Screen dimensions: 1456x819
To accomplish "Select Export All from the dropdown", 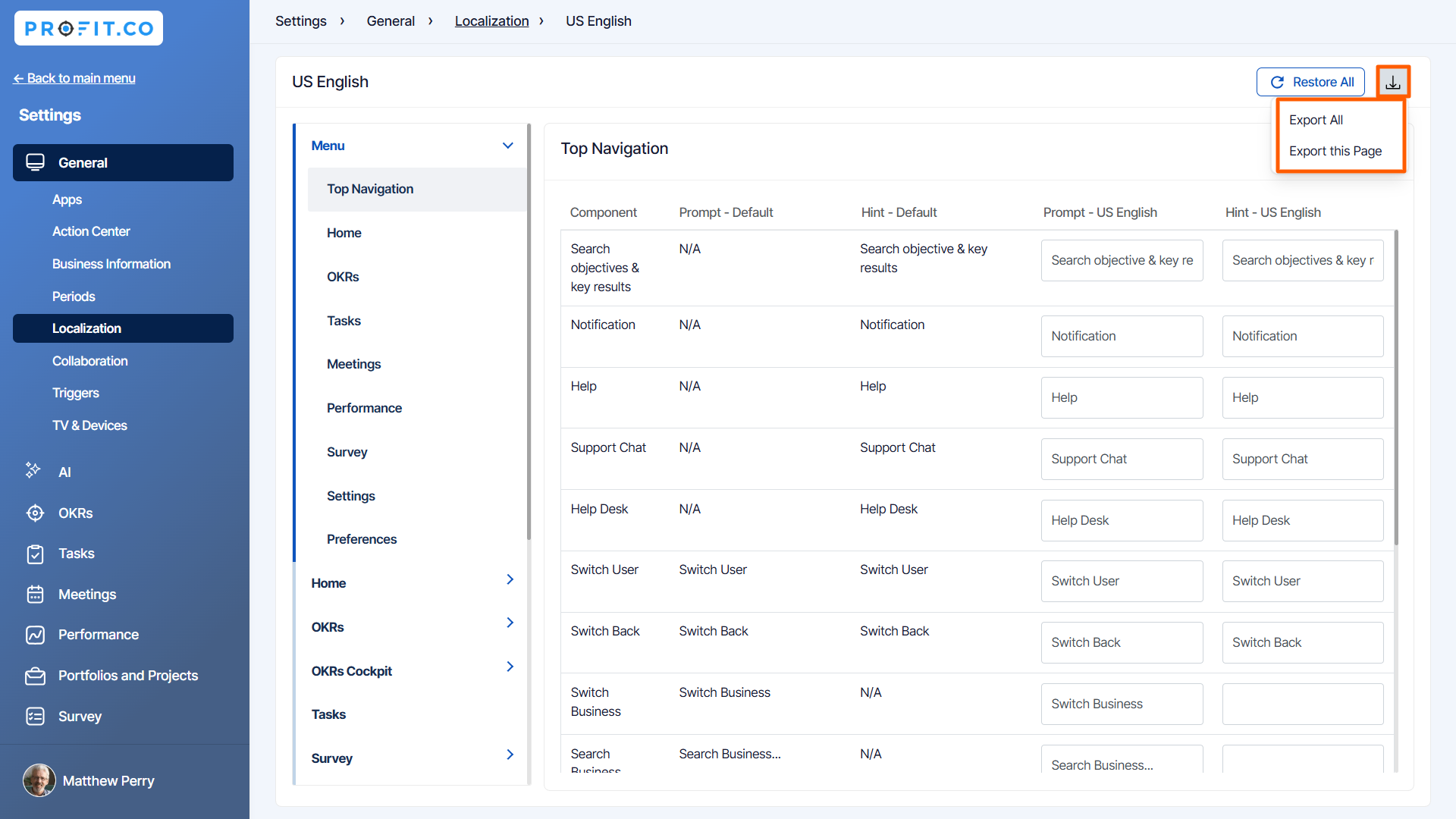I will [x=1316, y=120].
